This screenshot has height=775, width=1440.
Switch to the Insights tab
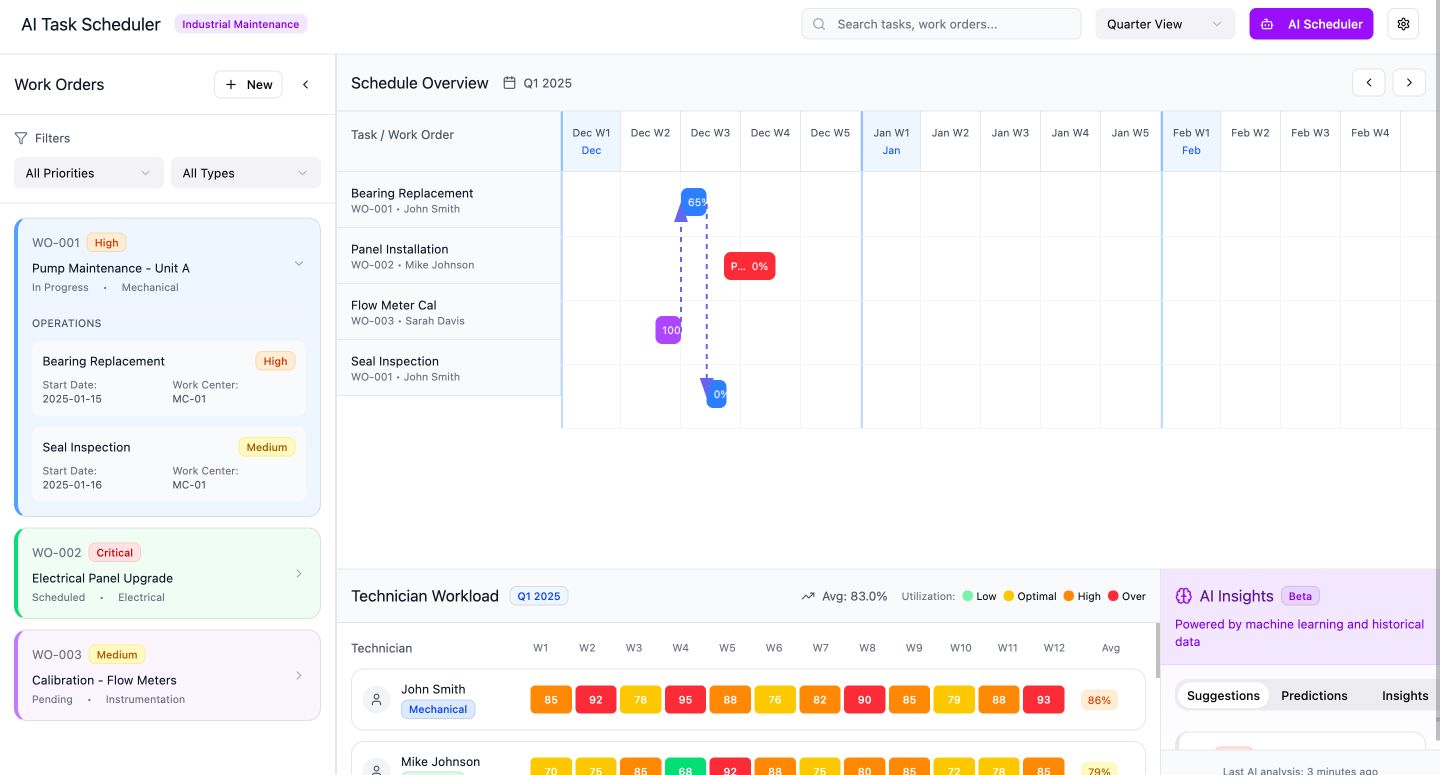tap(1404, 695)
